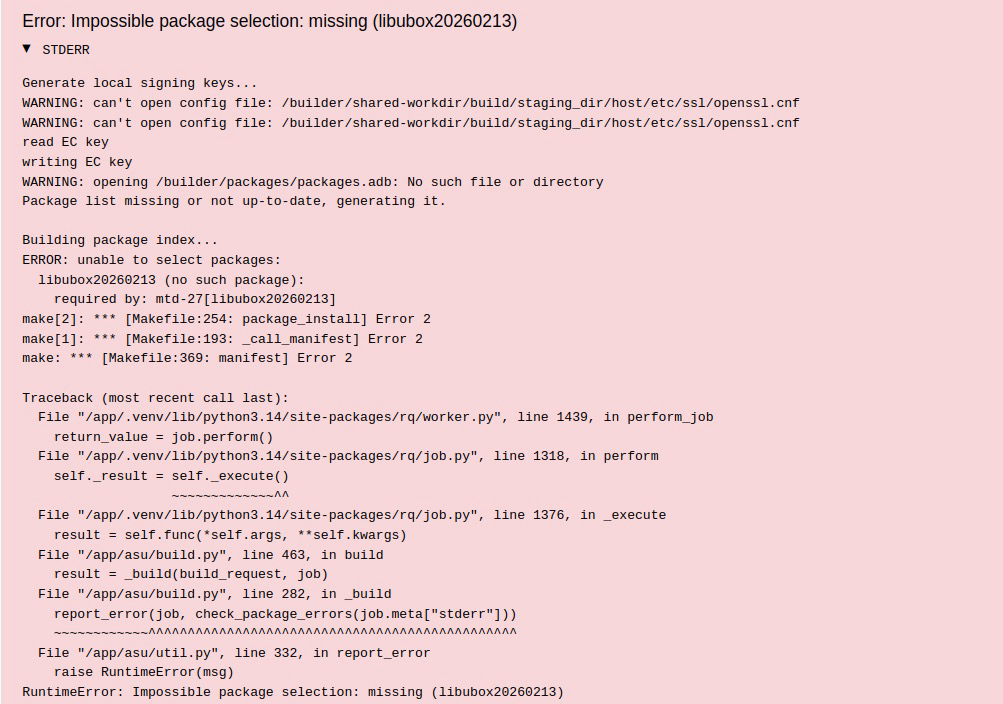Click the 'read EC key' line

(65, 142)
